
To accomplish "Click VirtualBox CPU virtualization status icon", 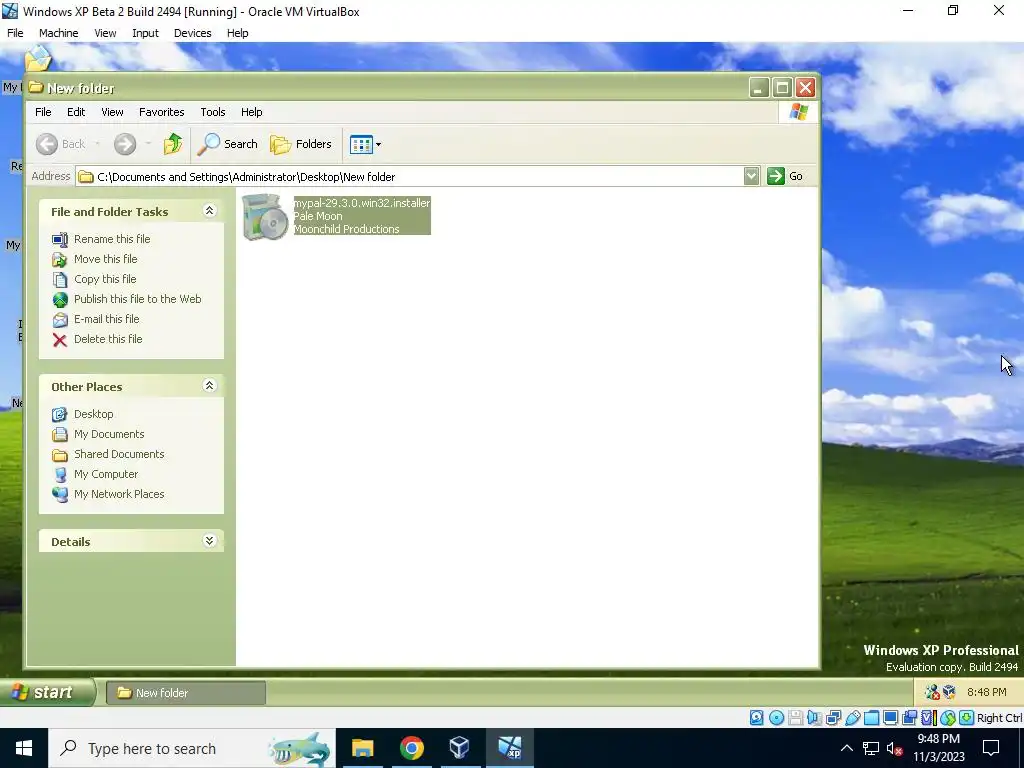I will click(928, 718).
